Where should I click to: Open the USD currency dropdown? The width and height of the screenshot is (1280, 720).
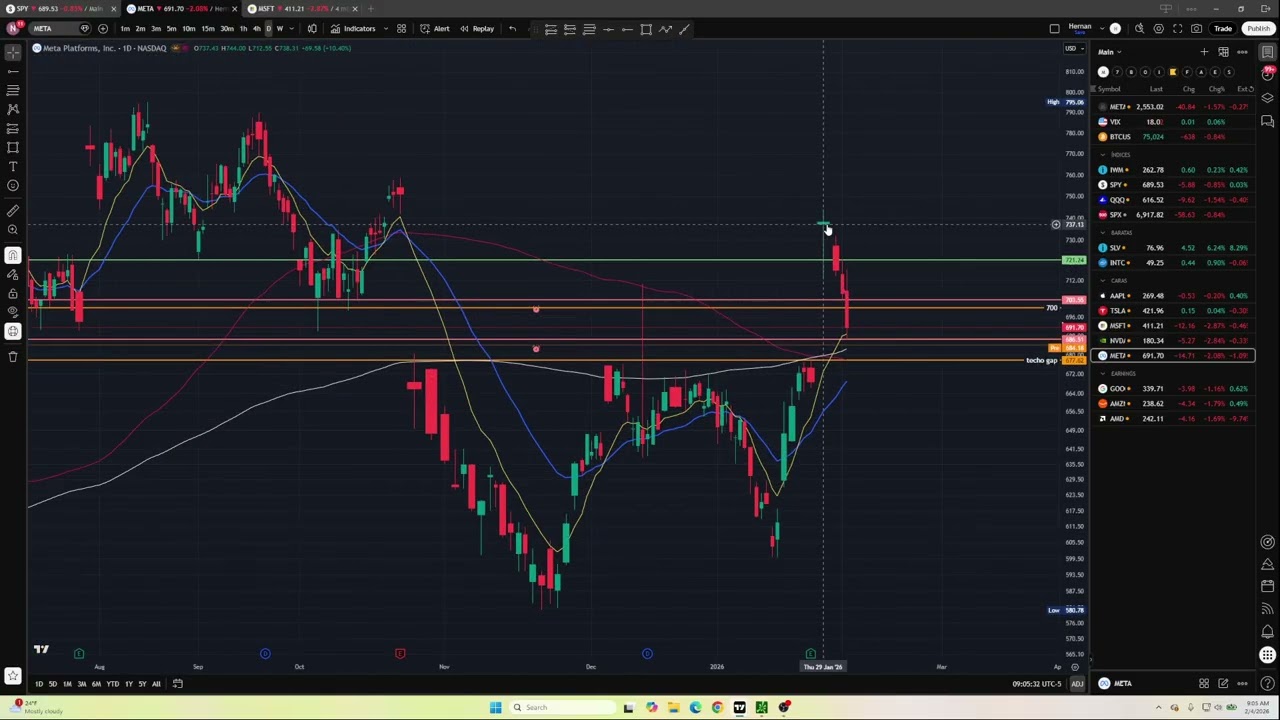[1072, 49]
